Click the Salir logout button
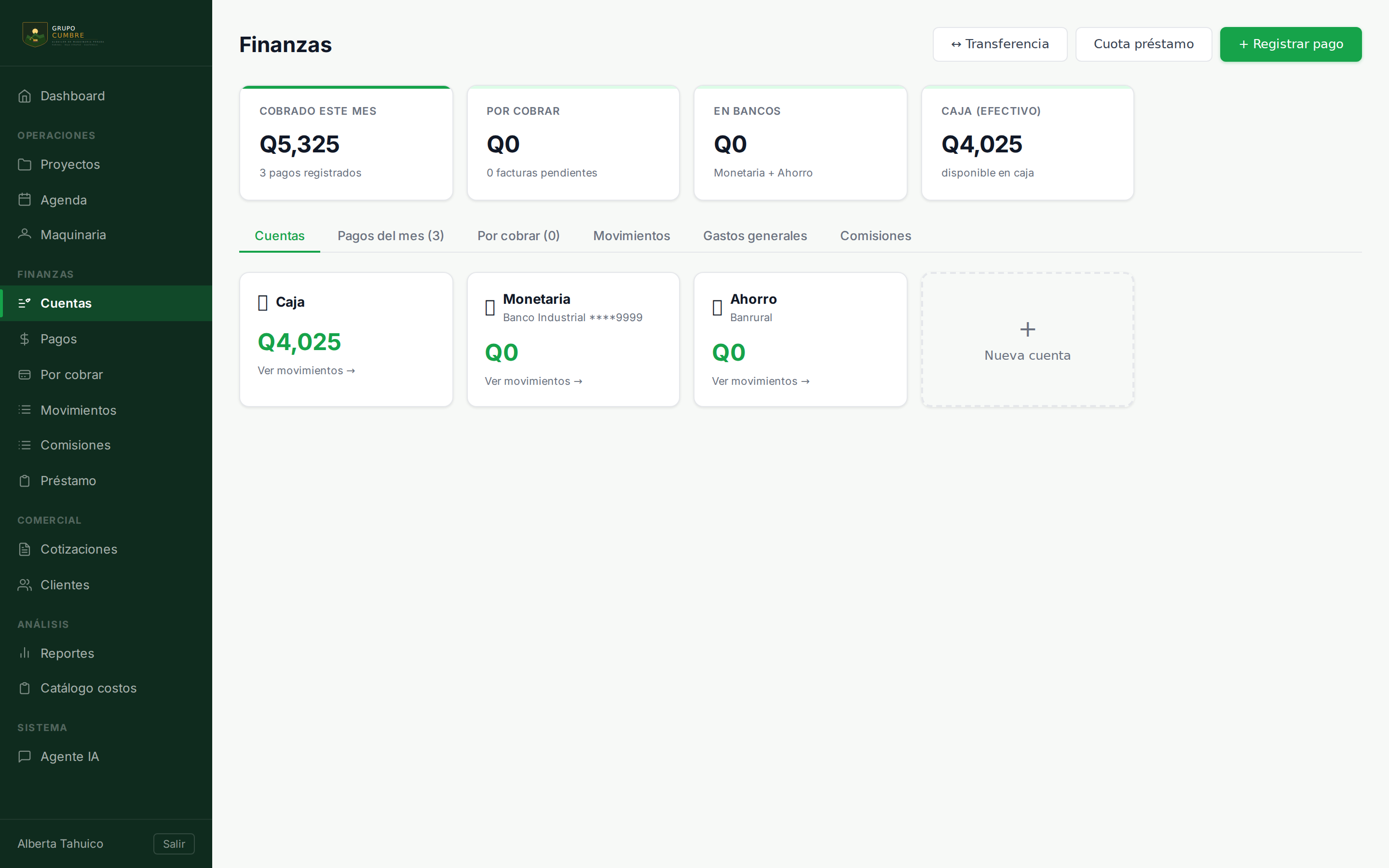Screen dimensions: 1389x868 coord(174,844)
